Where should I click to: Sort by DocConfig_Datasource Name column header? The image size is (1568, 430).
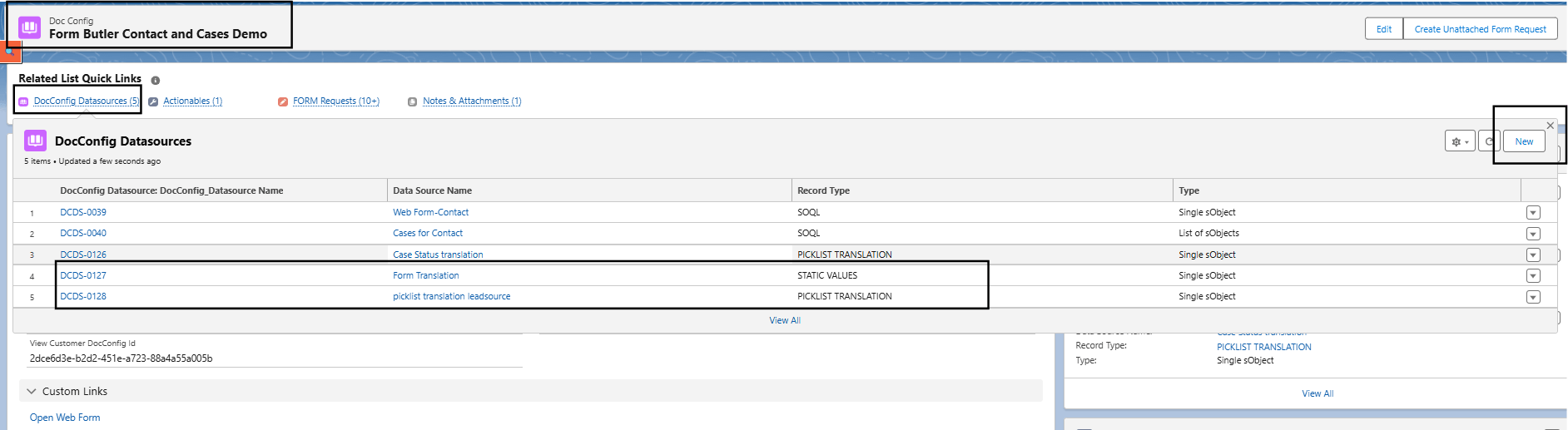tap(171, 190)
